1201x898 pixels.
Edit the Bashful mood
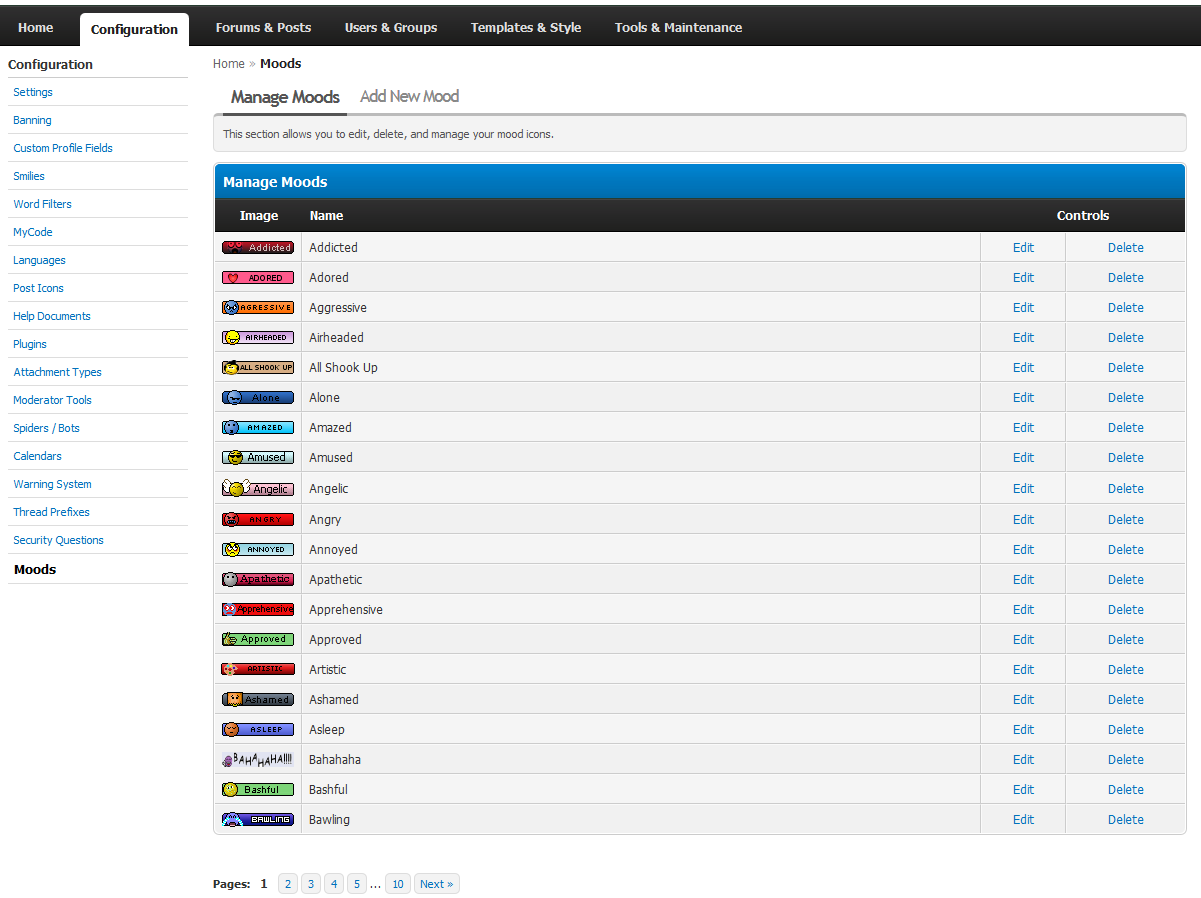(1023, 790)
